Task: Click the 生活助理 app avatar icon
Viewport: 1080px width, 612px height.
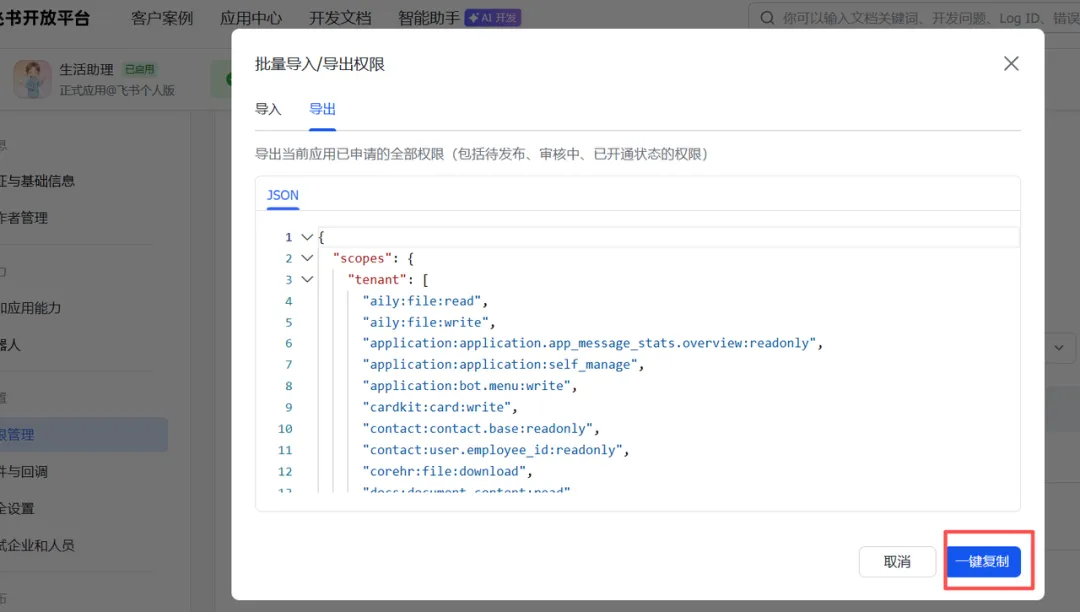Action: point(32,79)
